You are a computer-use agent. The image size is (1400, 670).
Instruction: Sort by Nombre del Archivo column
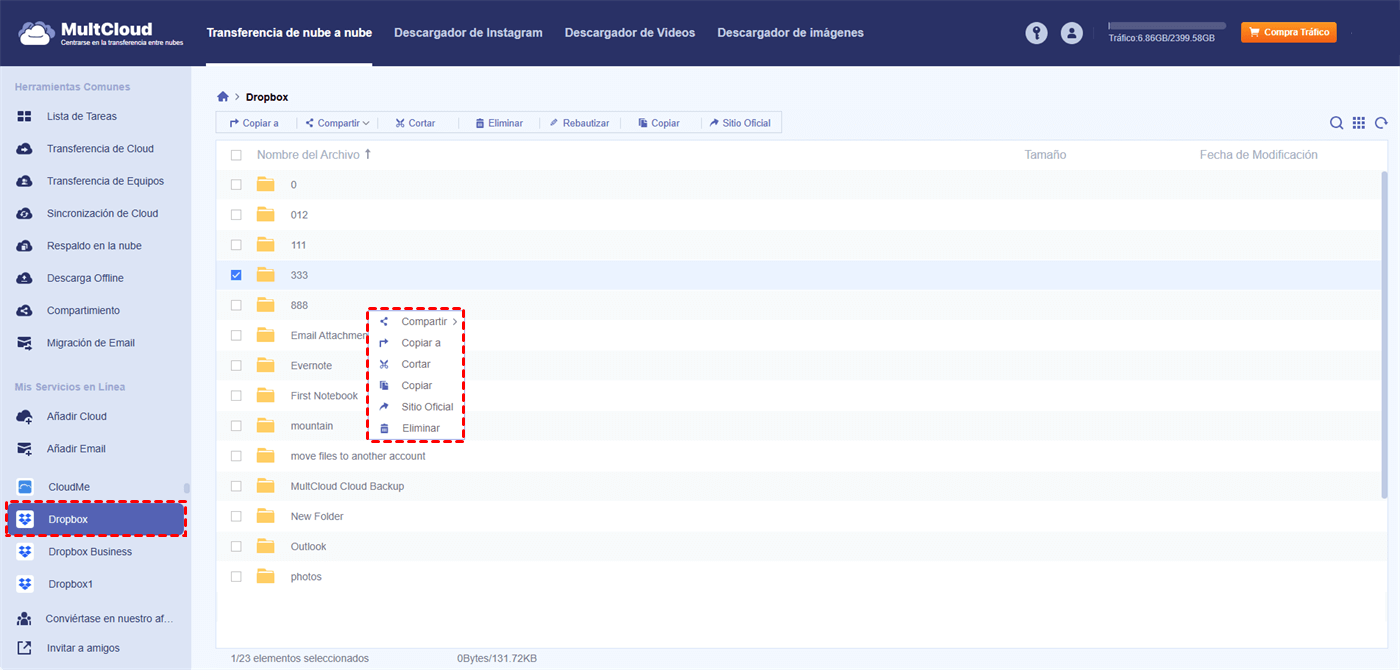pos(314,155)
